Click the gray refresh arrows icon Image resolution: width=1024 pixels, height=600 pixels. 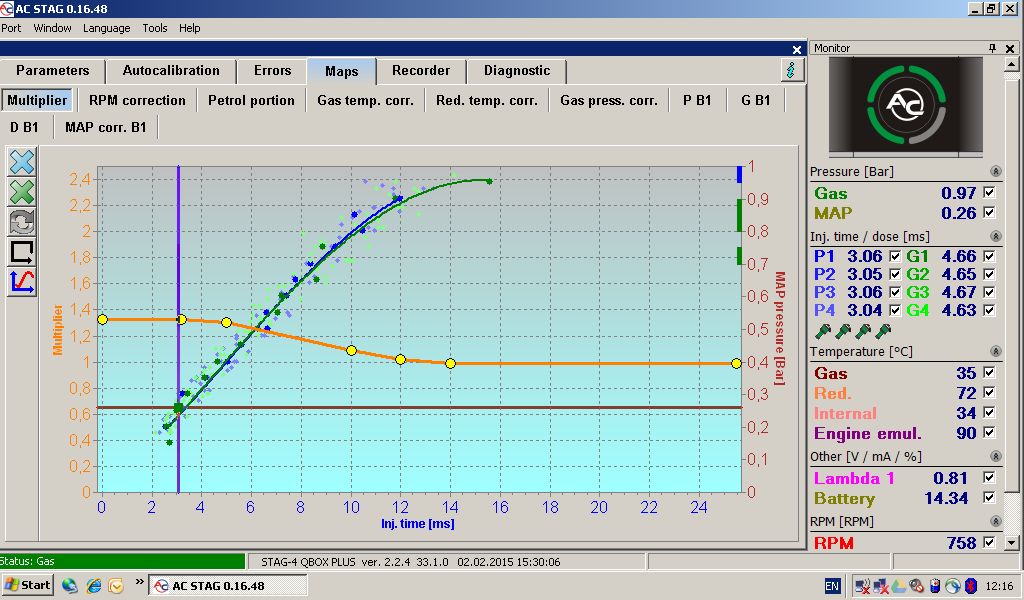click(22, 221)
